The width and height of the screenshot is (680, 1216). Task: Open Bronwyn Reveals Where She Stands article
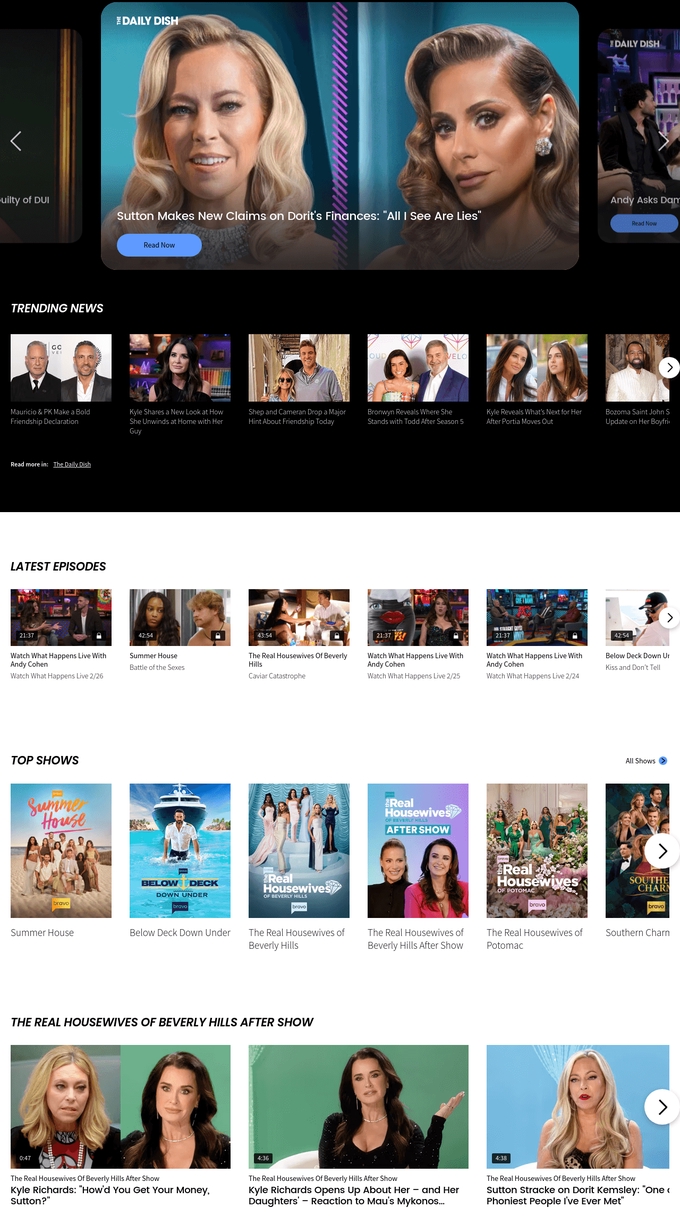tap(418, 380)
